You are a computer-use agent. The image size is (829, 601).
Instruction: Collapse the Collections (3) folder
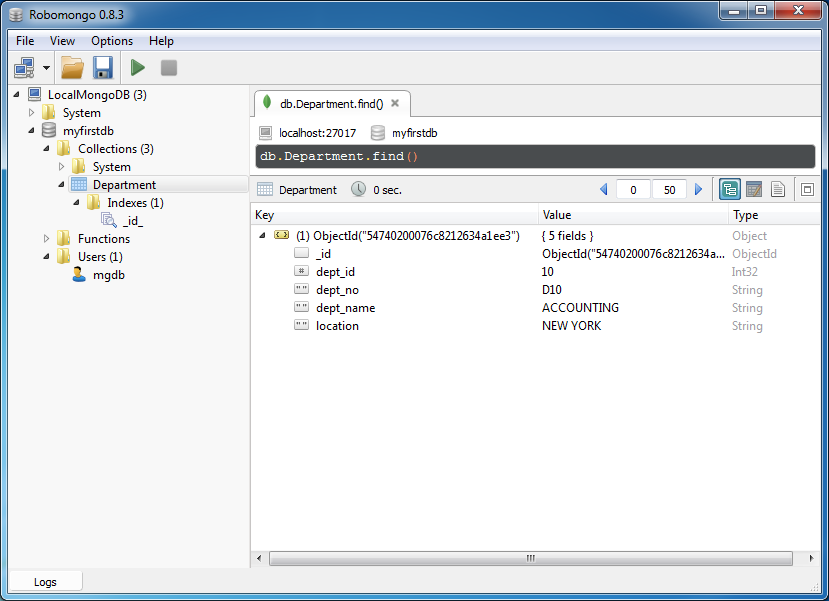click(46, 149)
